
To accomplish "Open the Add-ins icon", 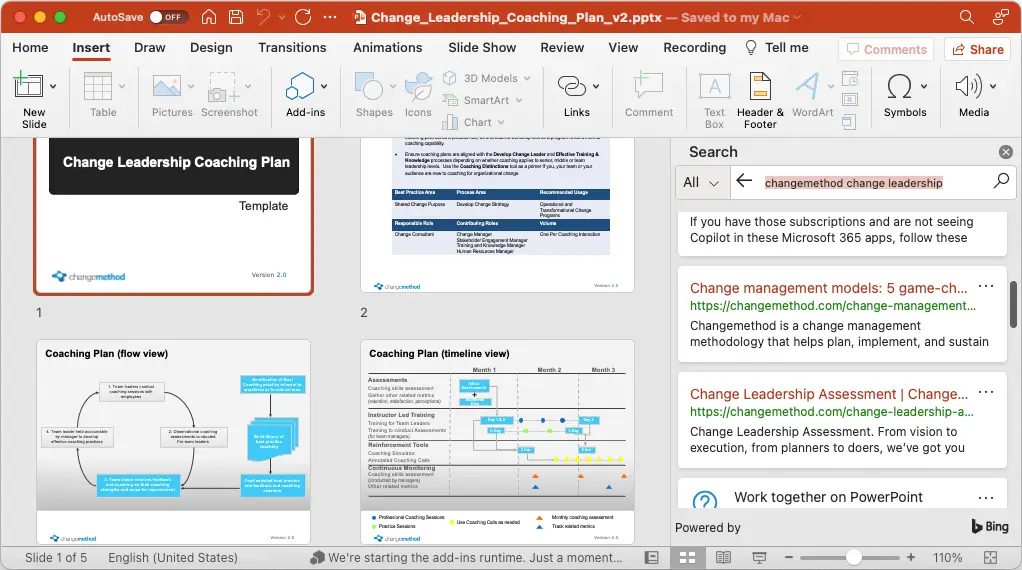I will [x=300, y=86].
